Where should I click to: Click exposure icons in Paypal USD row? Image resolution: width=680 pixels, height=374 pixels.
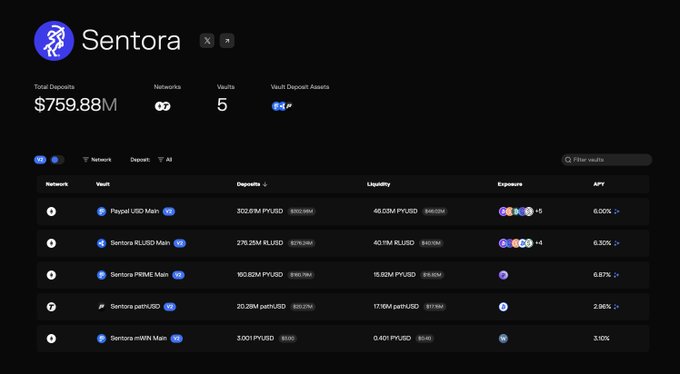(x=516, y=211)
